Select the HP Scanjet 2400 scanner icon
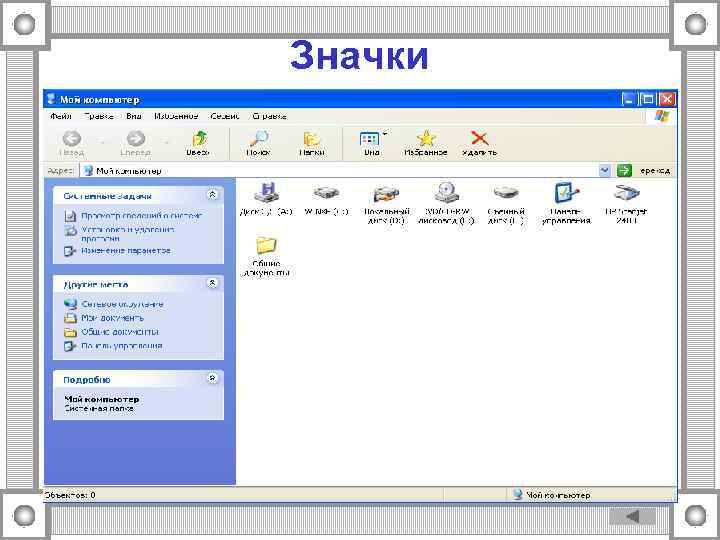 626,203
